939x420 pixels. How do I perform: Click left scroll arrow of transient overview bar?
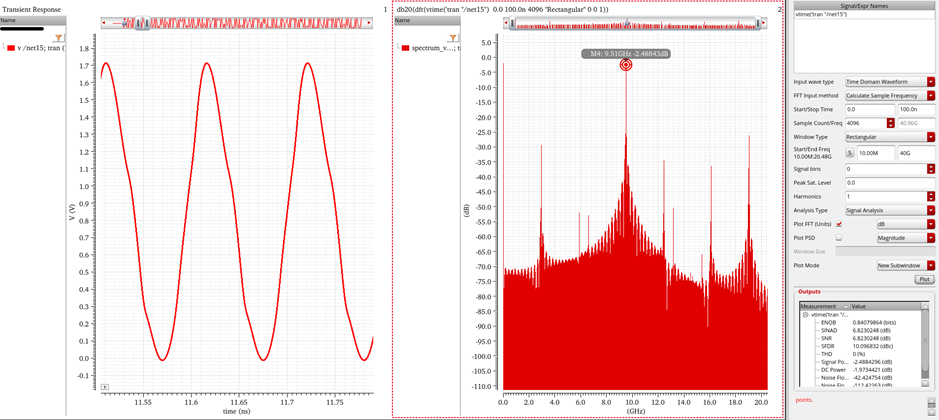tap(105, 22)
